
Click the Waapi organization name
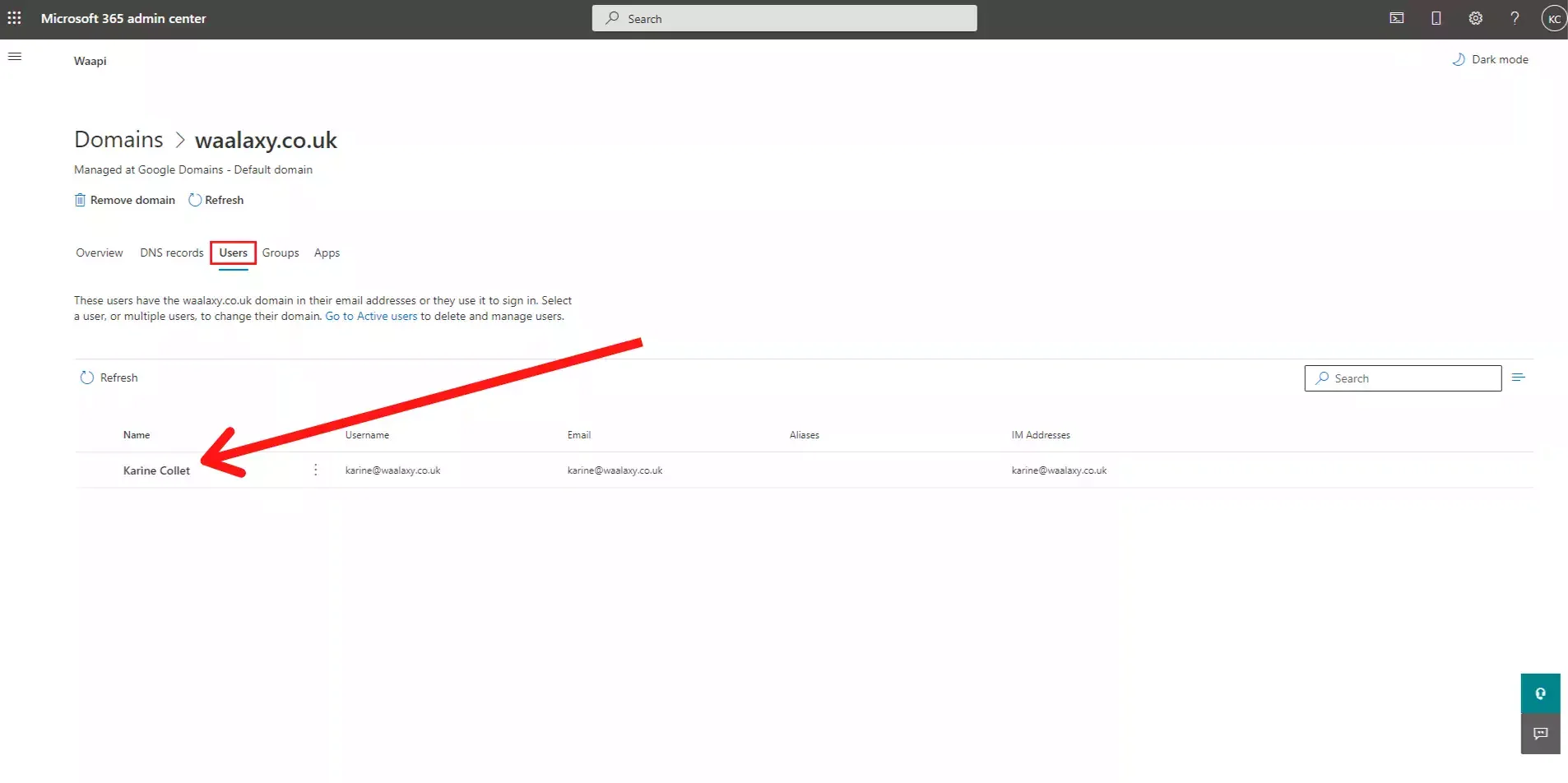pyautogui.click(x=90, y=61)
